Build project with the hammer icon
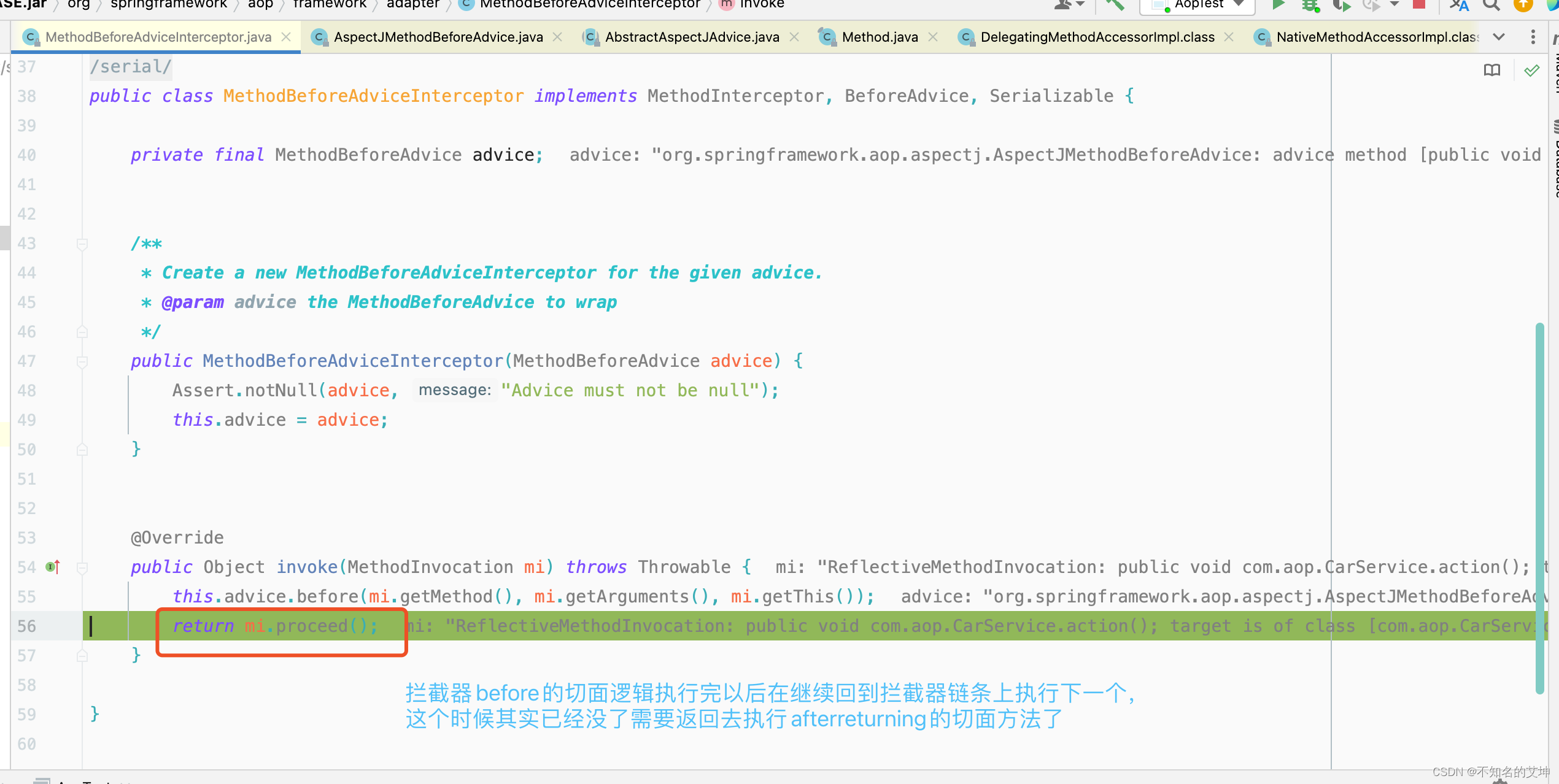Viewport: 1559px width, 784px height. click(1115, 5)
